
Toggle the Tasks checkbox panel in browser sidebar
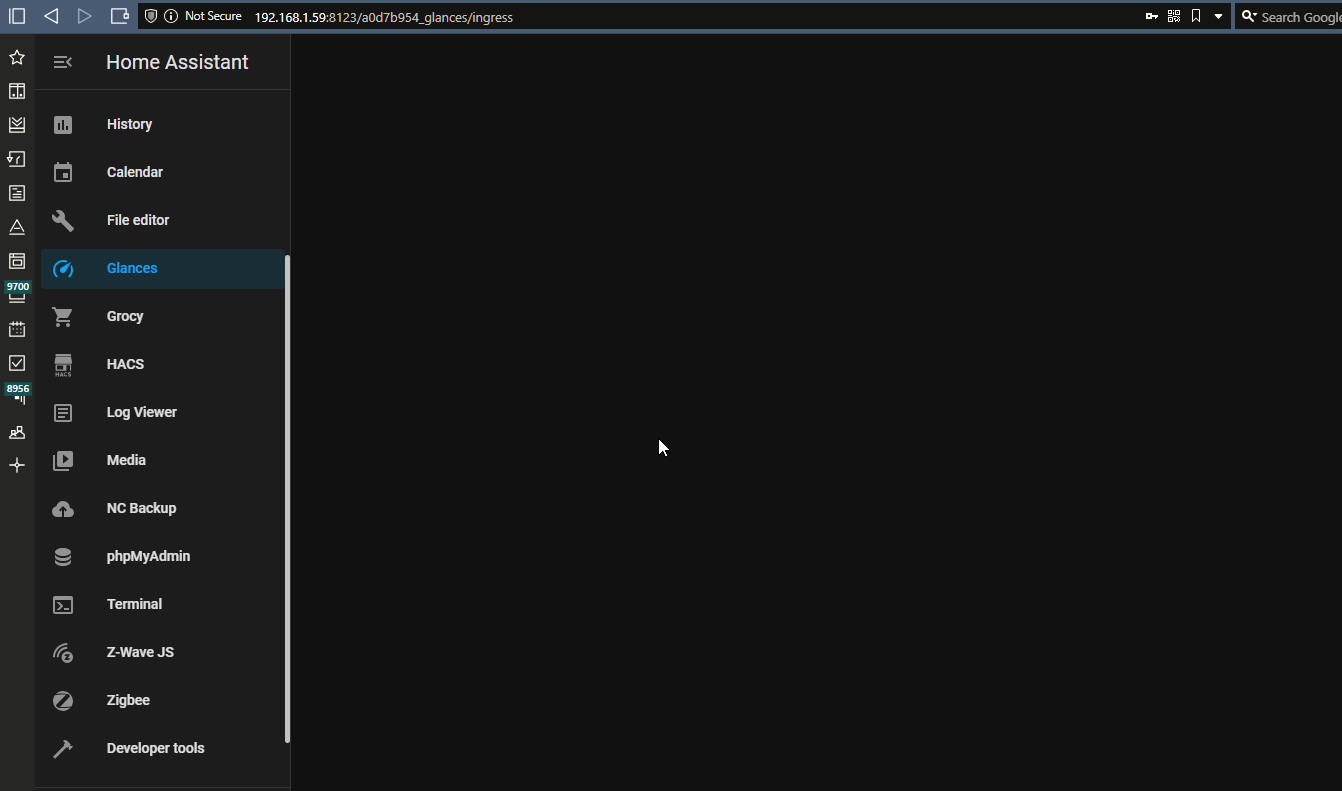(16, 363)
